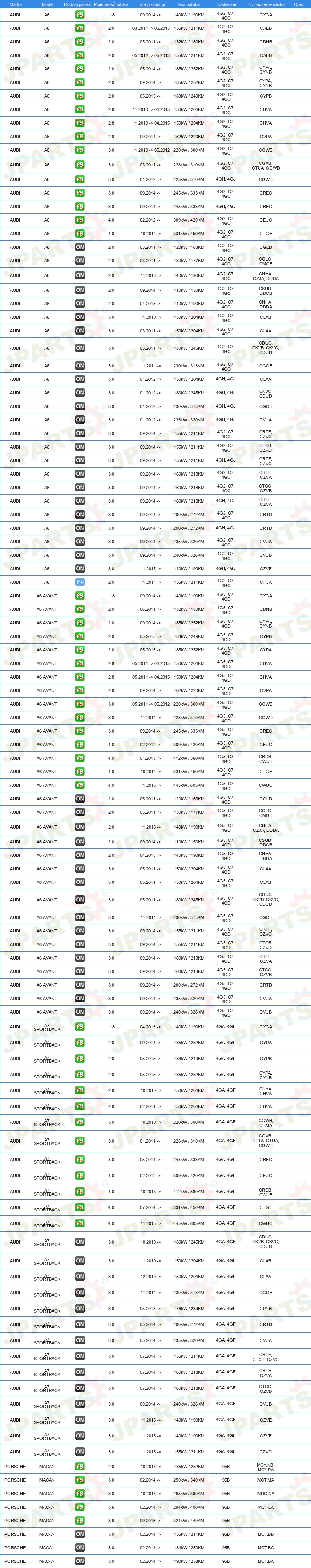Select the '250kW / 340KM' power cell
This screenshot has width=311, height=1568.
(x=189, y=1480)
